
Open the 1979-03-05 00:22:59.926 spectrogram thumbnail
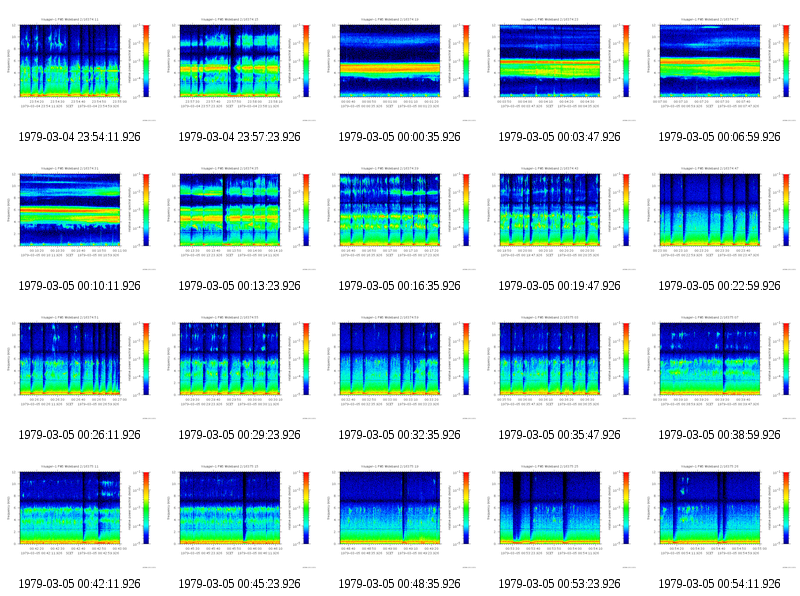[719, 216]
